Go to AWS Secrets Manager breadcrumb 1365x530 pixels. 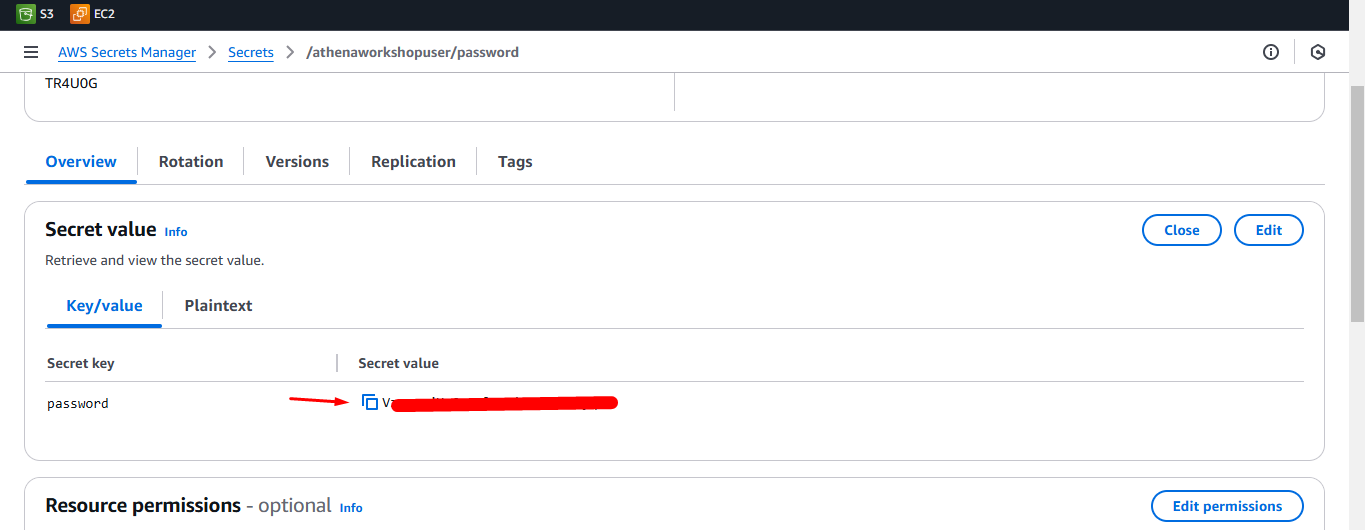pyautogui.click(x=127, y=52)
